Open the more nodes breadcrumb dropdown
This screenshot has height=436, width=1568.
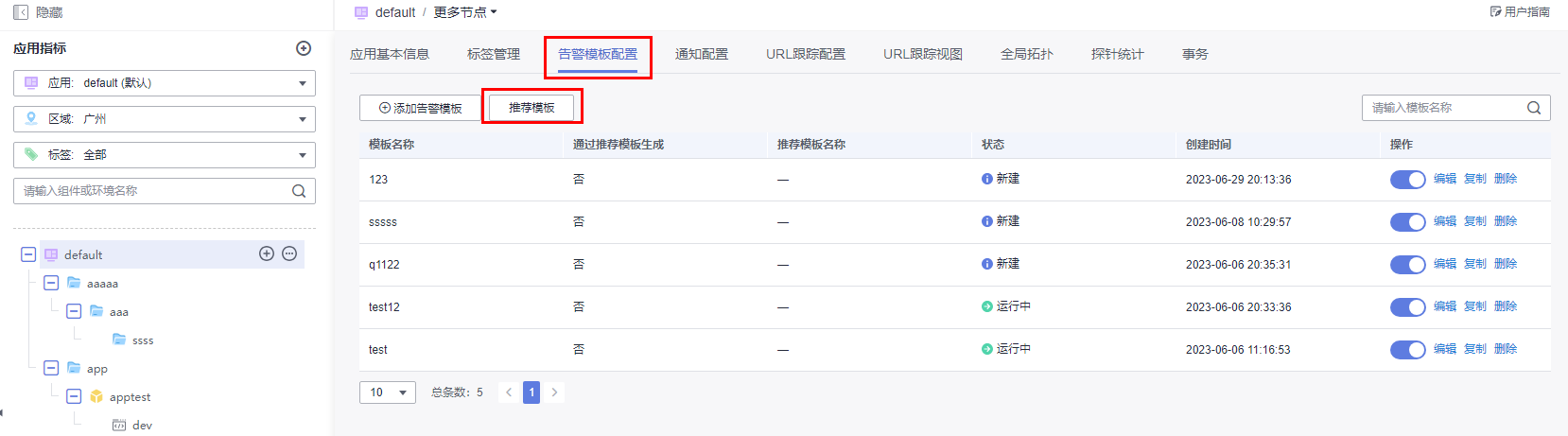pyautogui.click(x=465, y=12)
